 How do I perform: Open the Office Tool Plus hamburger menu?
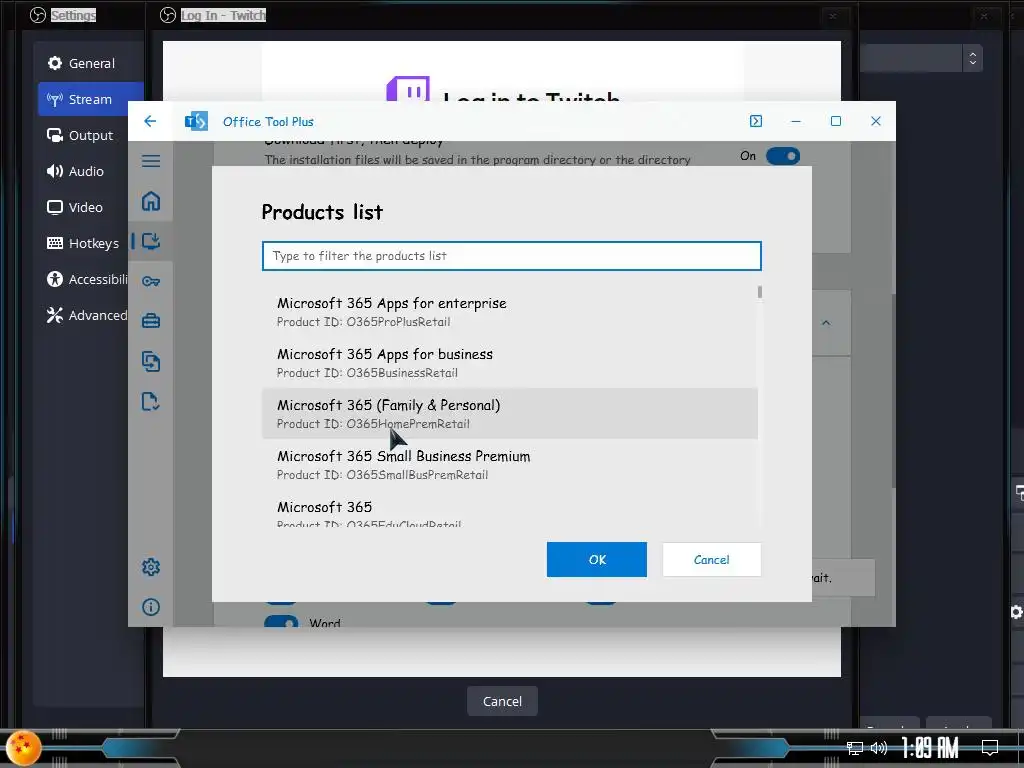pyautogui.click(x=151, y=161)
